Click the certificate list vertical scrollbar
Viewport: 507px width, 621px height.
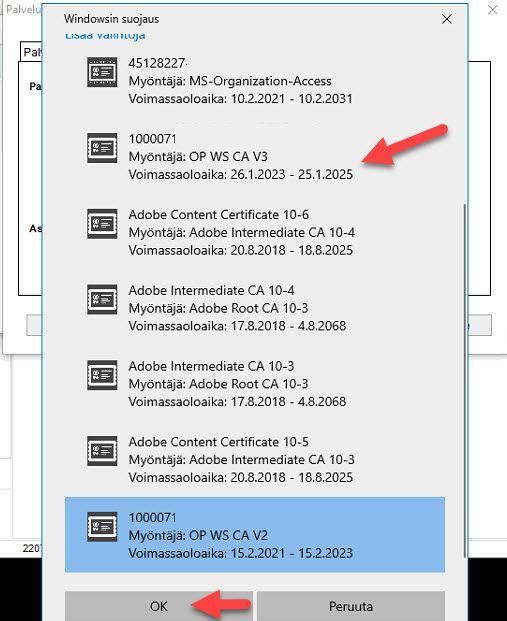[464, 380]
